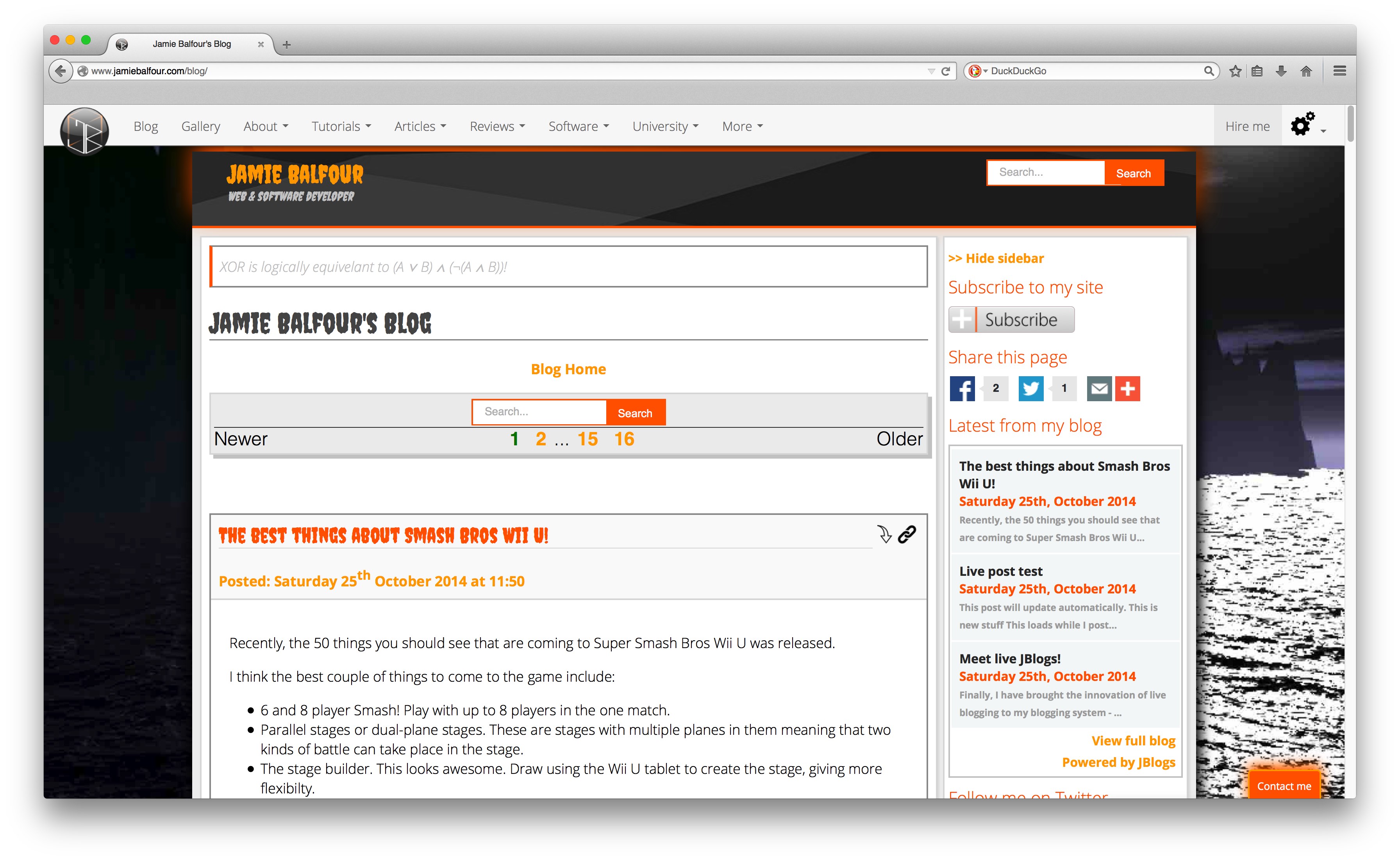Share page on Facebook icon
Screen dimensions: 1400x861
click(962, 389)
